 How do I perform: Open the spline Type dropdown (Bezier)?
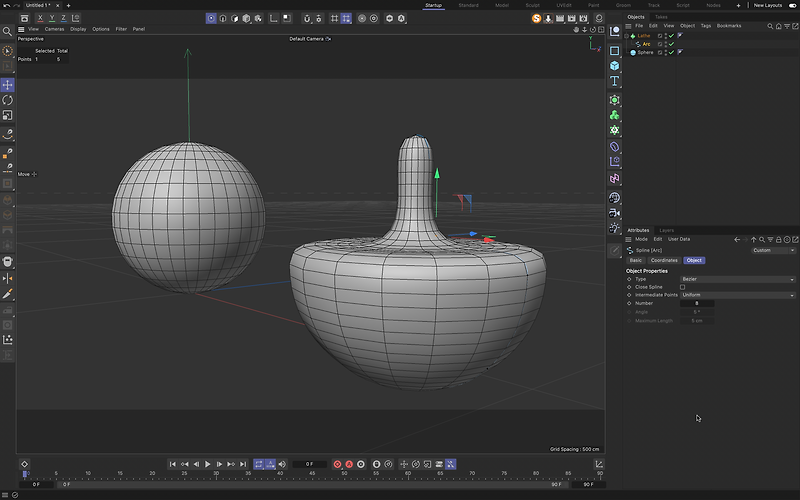[737, 279]
